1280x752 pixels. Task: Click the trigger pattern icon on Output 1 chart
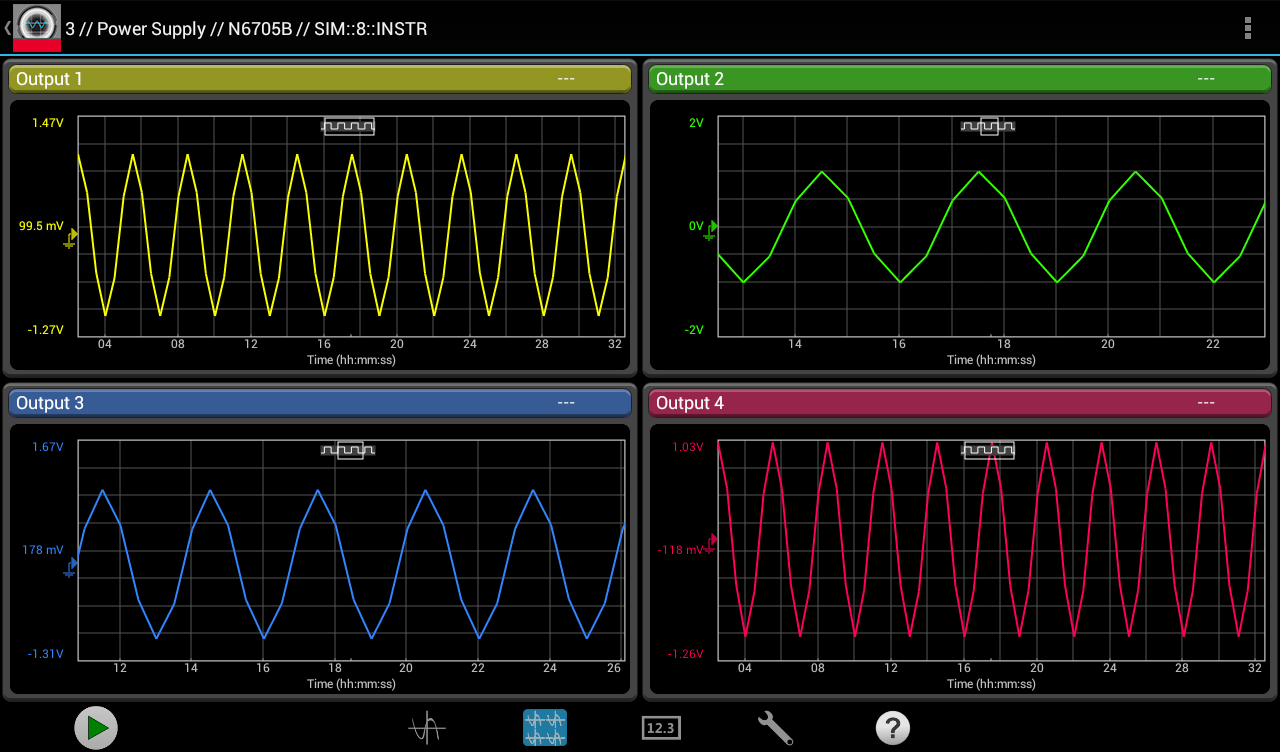[x=347, y=126]
